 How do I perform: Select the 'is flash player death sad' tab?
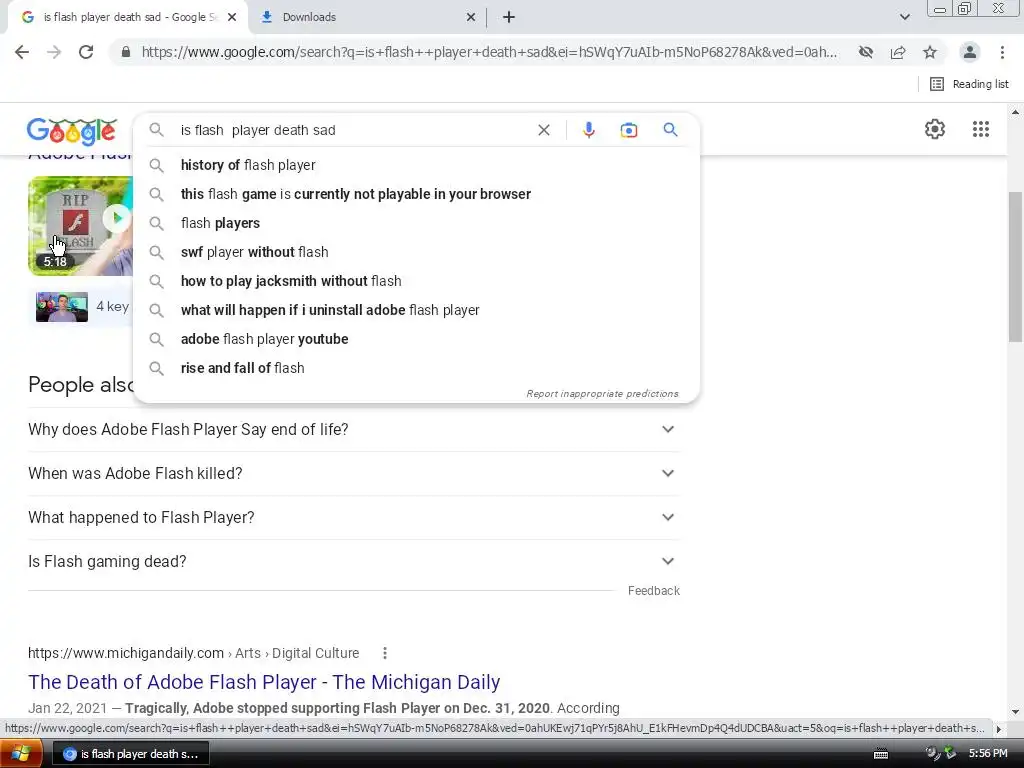click(127, 18)
